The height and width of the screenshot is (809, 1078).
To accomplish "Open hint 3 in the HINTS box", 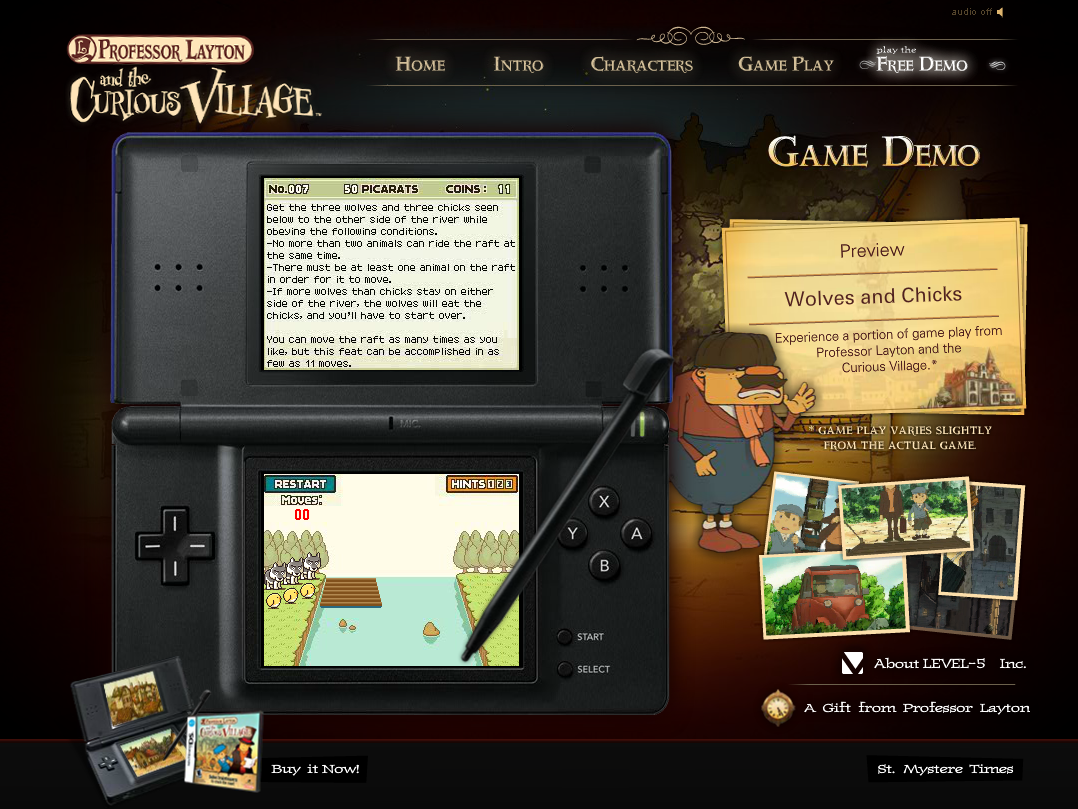I will [509, 484].
